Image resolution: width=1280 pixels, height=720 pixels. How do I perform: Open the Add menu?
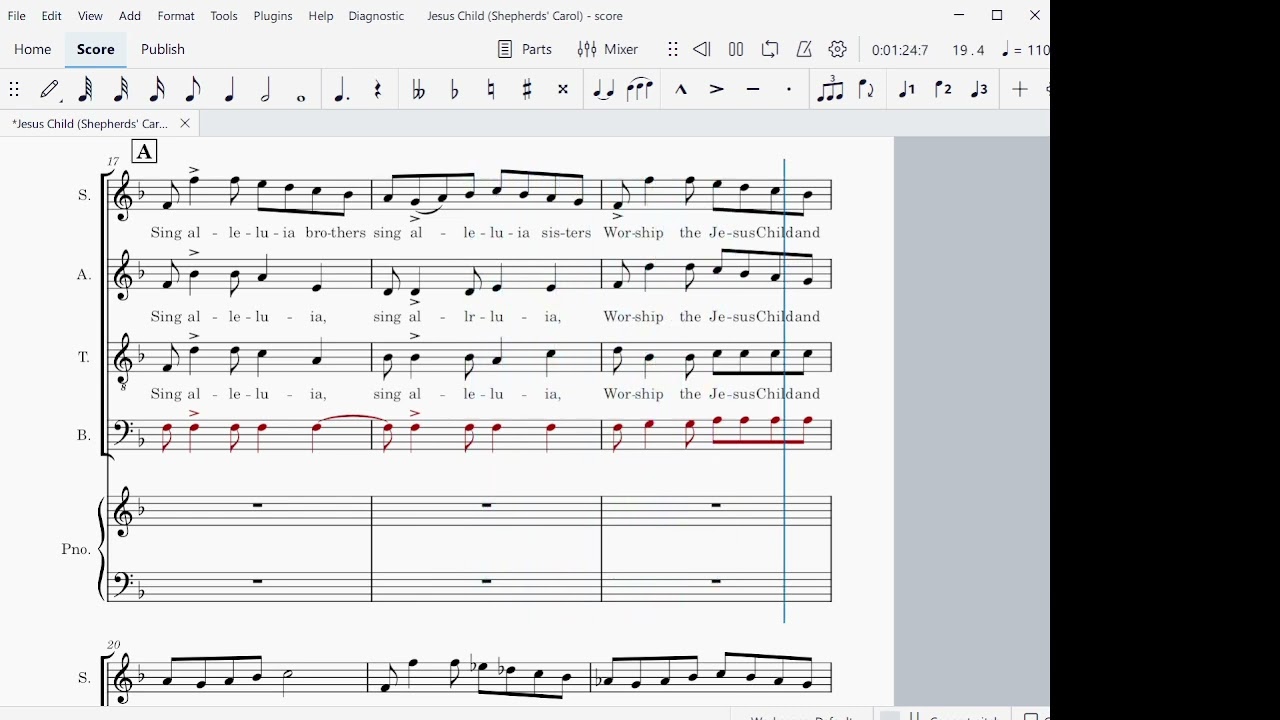pos(130,16)
